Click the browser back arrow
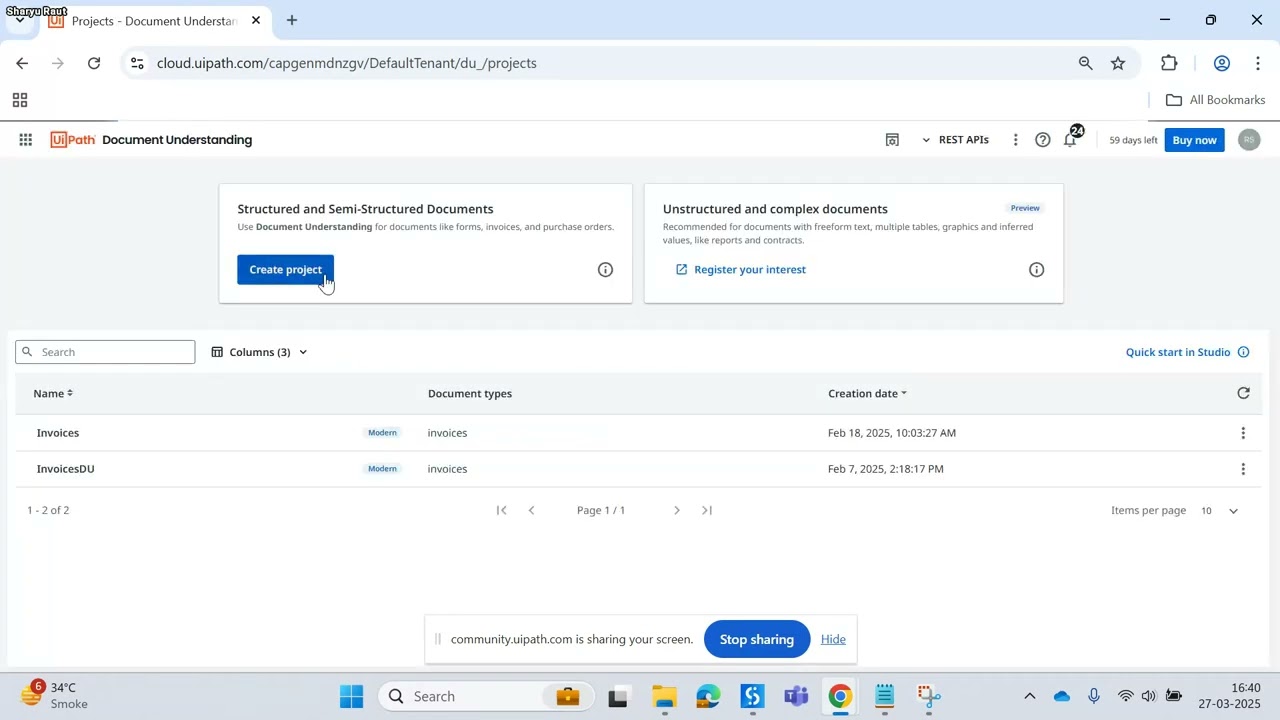This screenshot has width=1280, height=720. tap(22, 63)
